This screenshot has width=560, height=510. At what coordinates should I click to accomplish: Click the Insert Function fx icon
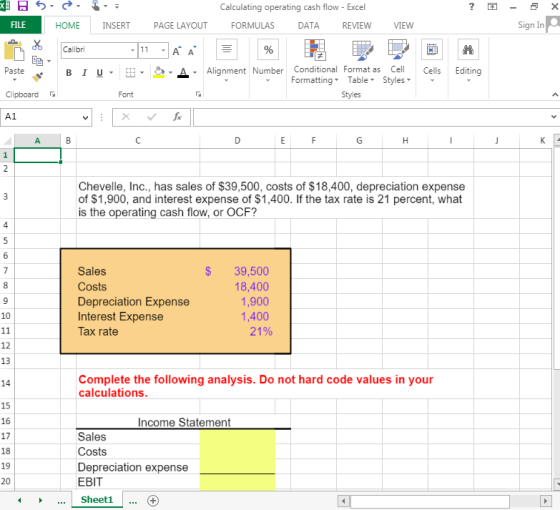tap(177, 117)
